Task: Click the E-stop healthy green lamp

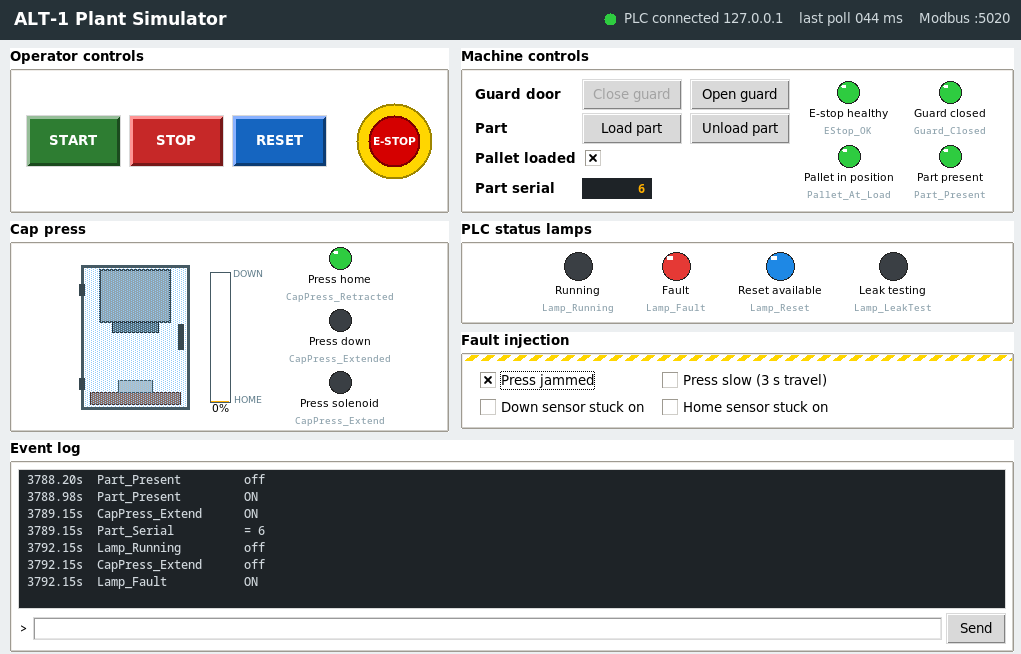Action: 848,92
